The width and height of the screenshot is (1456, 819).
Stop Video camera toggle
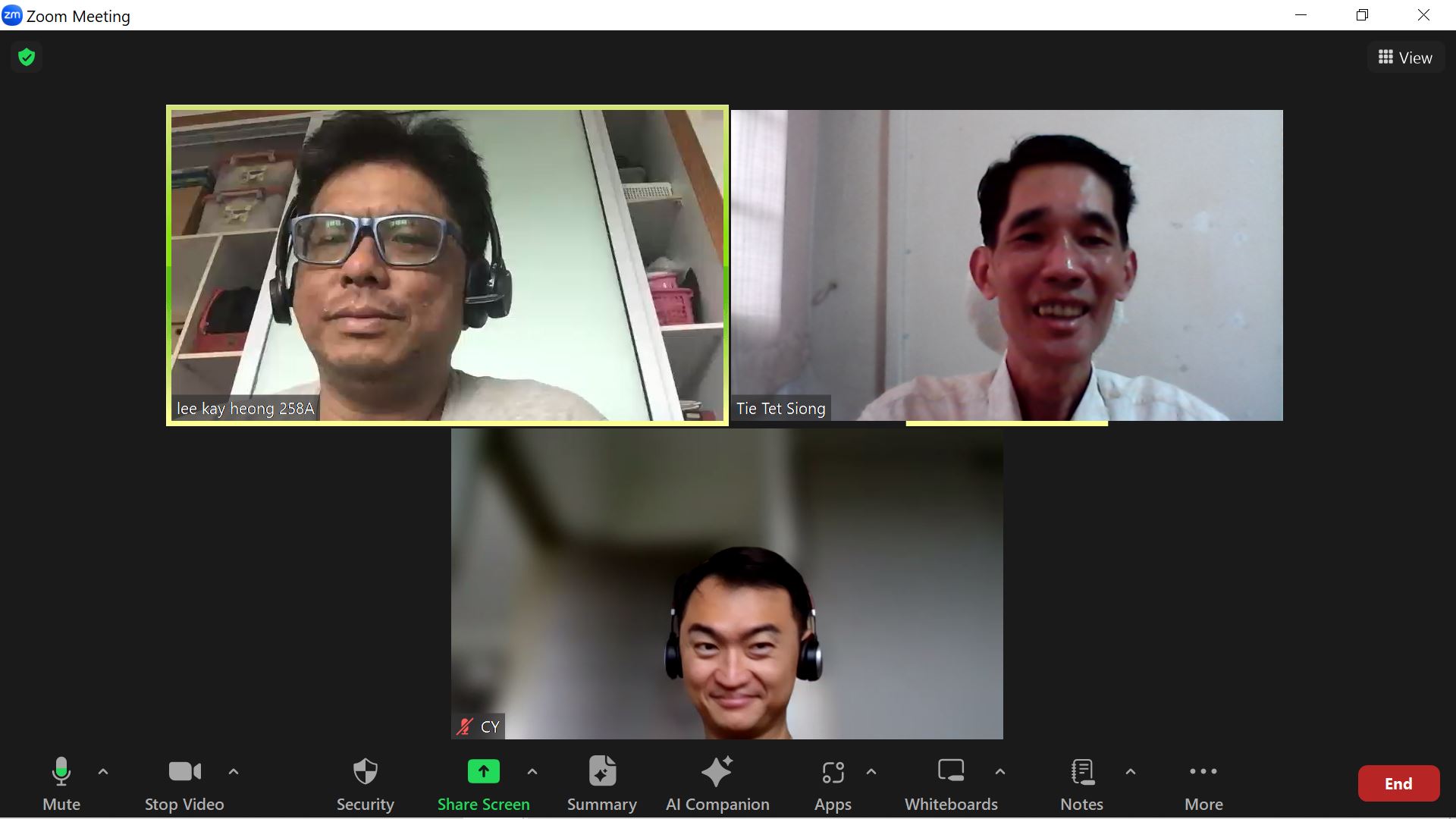point(184,784)
